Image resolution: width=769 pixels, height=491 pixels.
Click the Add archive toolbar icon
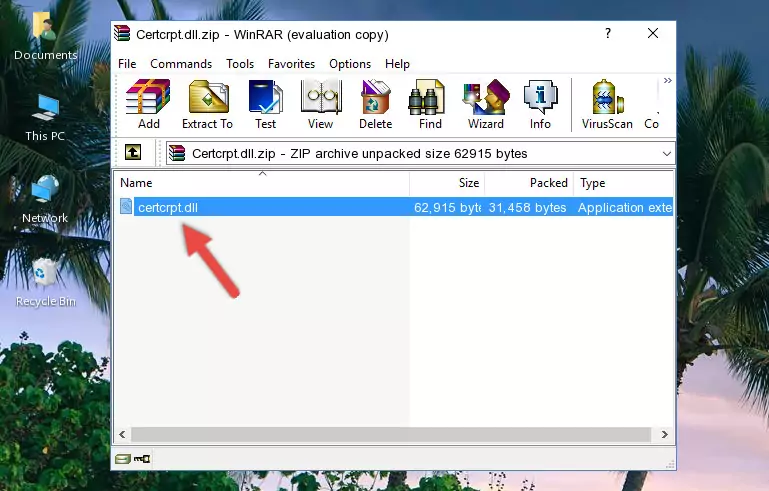point(148,104)
